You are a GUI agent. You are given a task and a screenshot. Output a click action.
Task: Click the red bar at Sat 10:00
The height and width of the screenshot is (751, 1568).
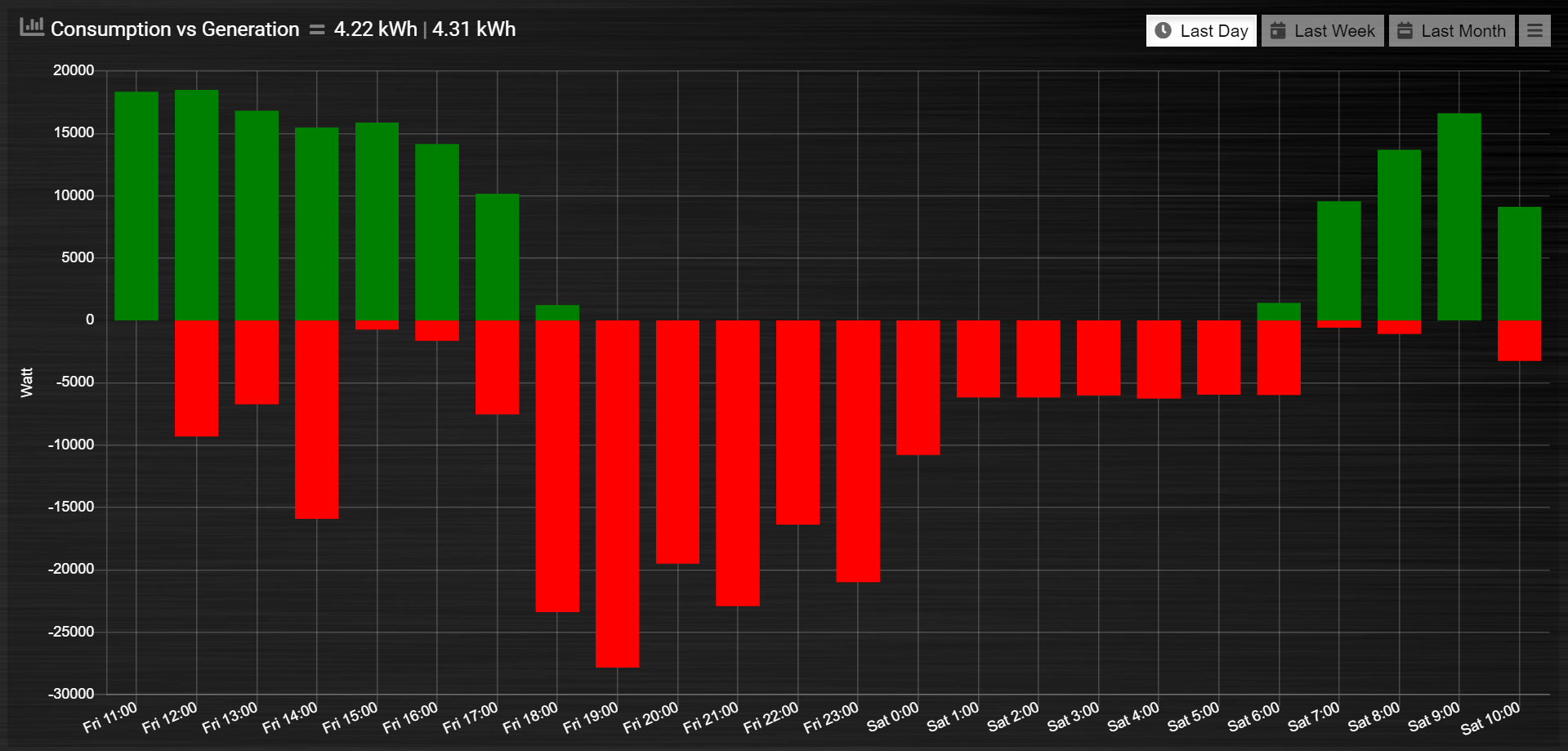(1520, 341)
